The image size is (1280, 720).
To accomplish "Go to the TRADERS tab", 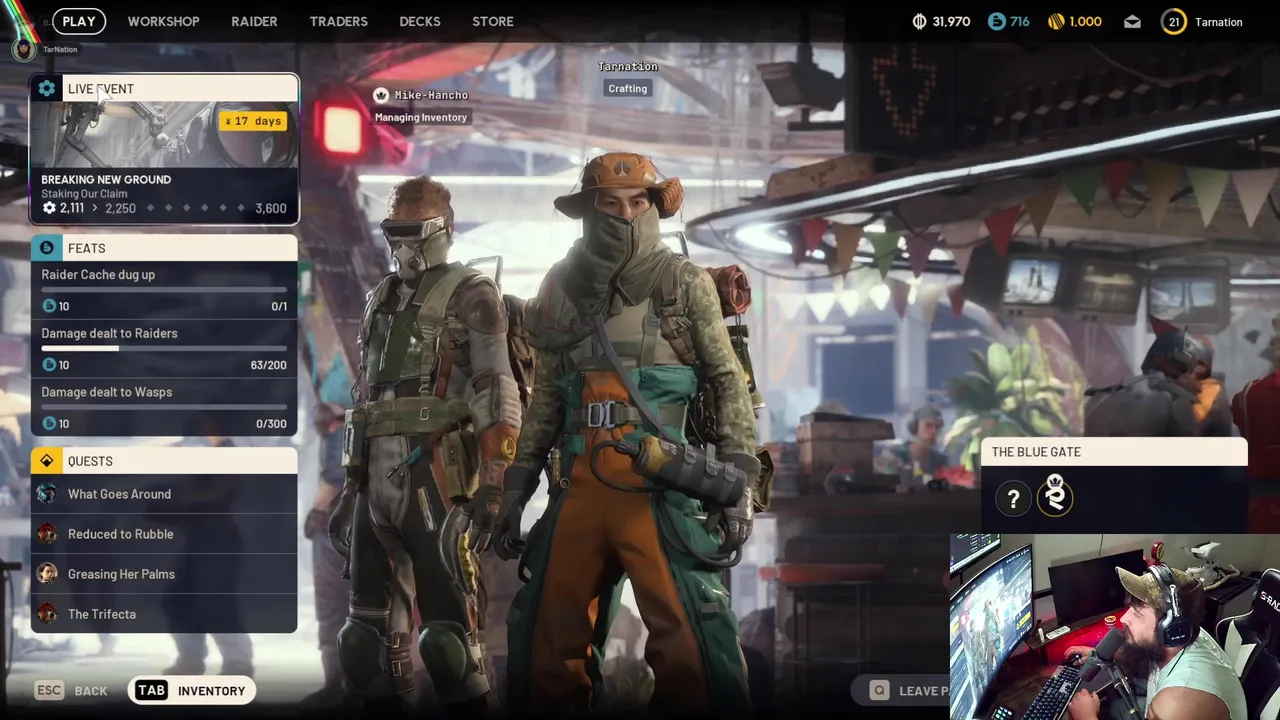I will (338, 21).
